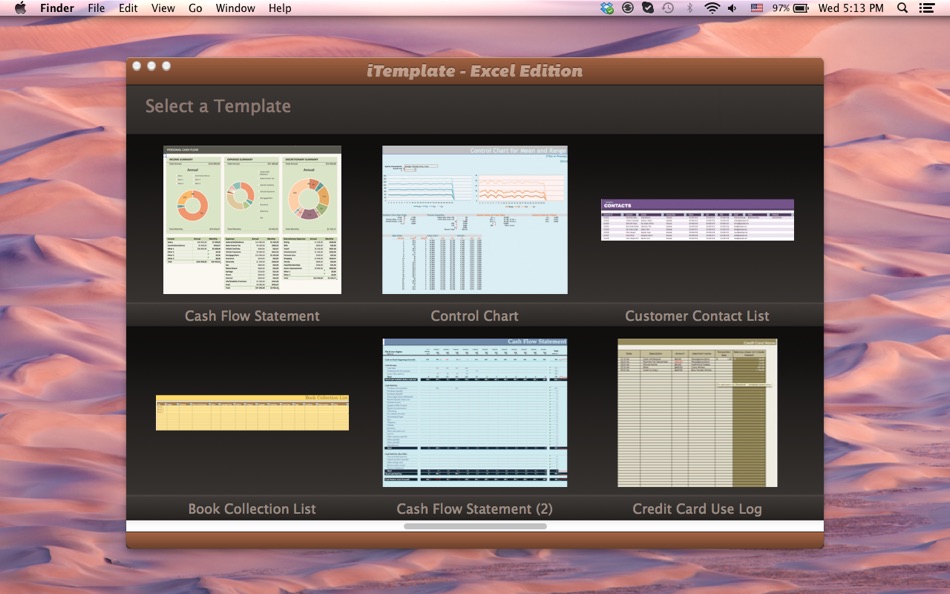Click the Customer Contact List label

point(697,316)
